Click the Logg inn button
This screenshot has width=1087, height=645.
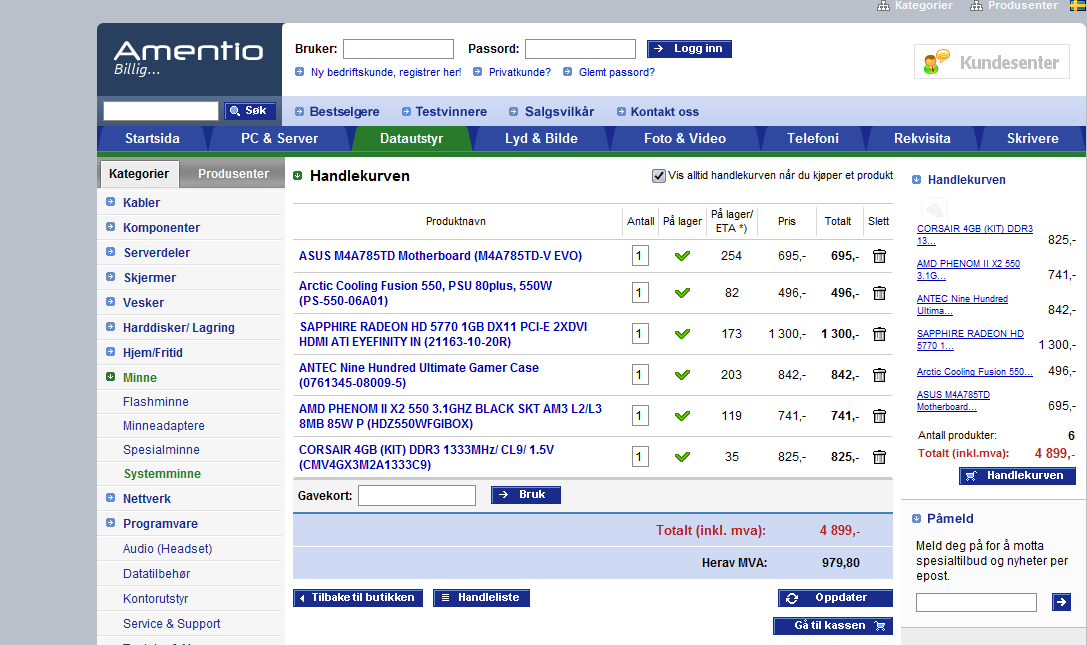point(689,49)
